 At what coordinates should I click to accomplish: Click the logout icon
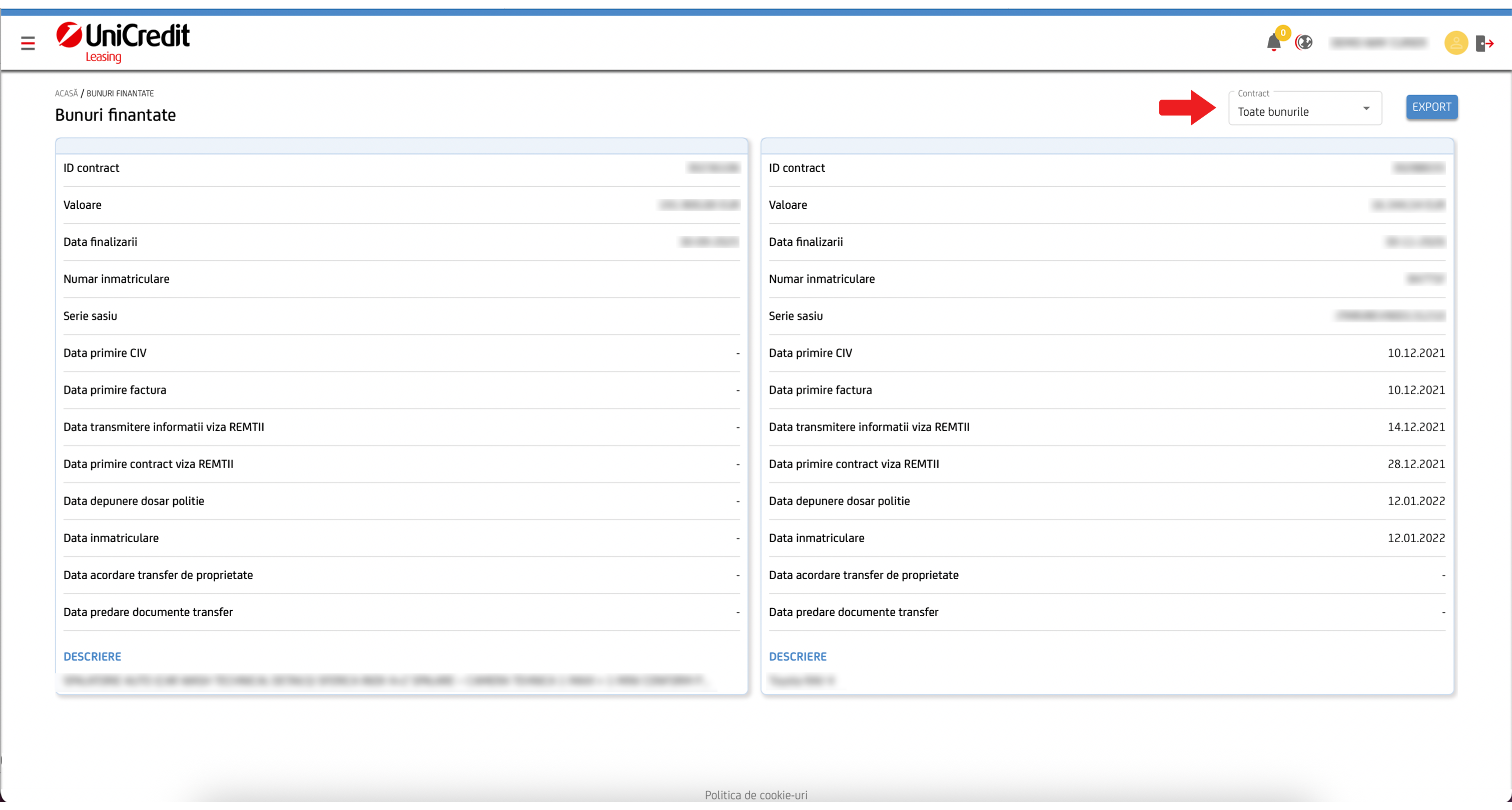tap(1484, 43)
